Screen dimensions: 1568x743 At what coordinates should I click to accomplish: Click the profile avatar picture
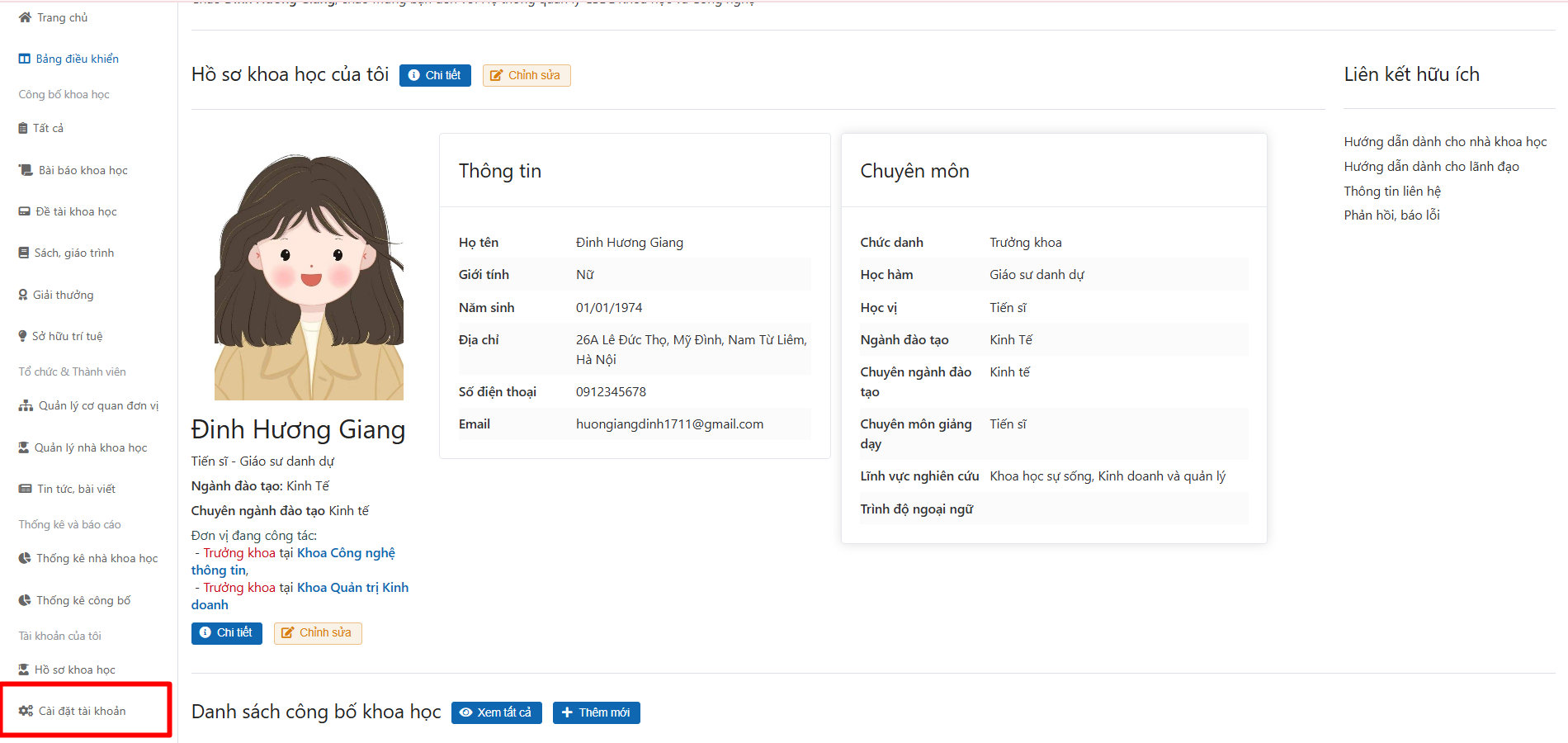pos(309,277)
